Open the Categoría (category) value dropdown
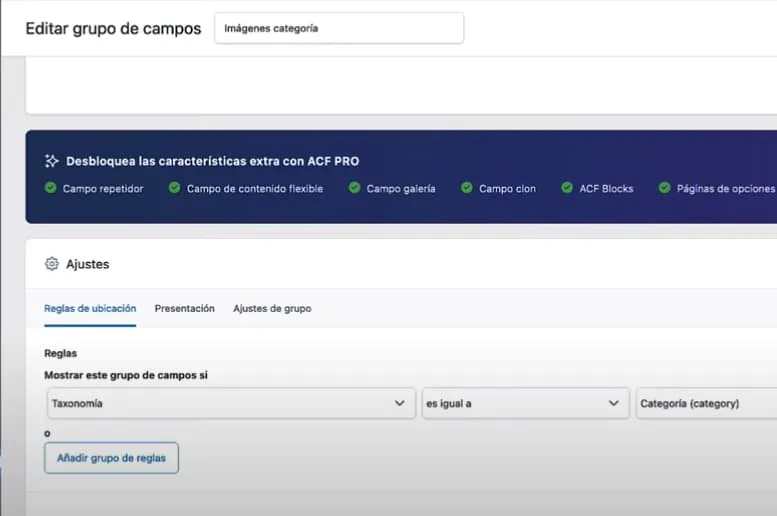Image resolution: width=777 pixels, height=516 pixels. tap(707, 403)
